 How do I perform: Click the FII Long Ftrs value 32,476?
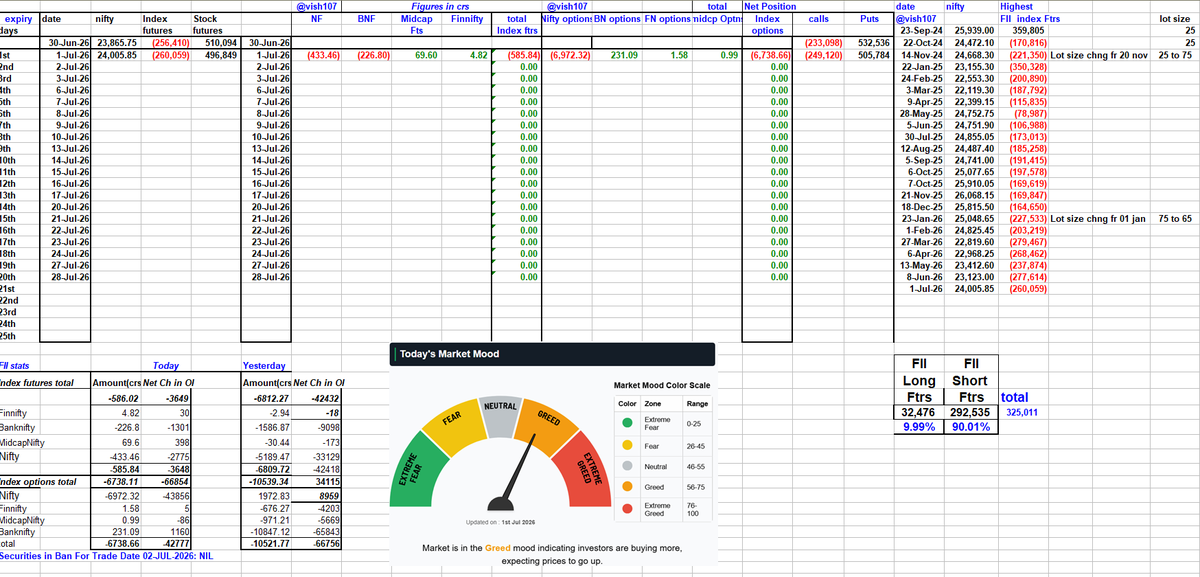pyautogui.click(x=919, y=412)
